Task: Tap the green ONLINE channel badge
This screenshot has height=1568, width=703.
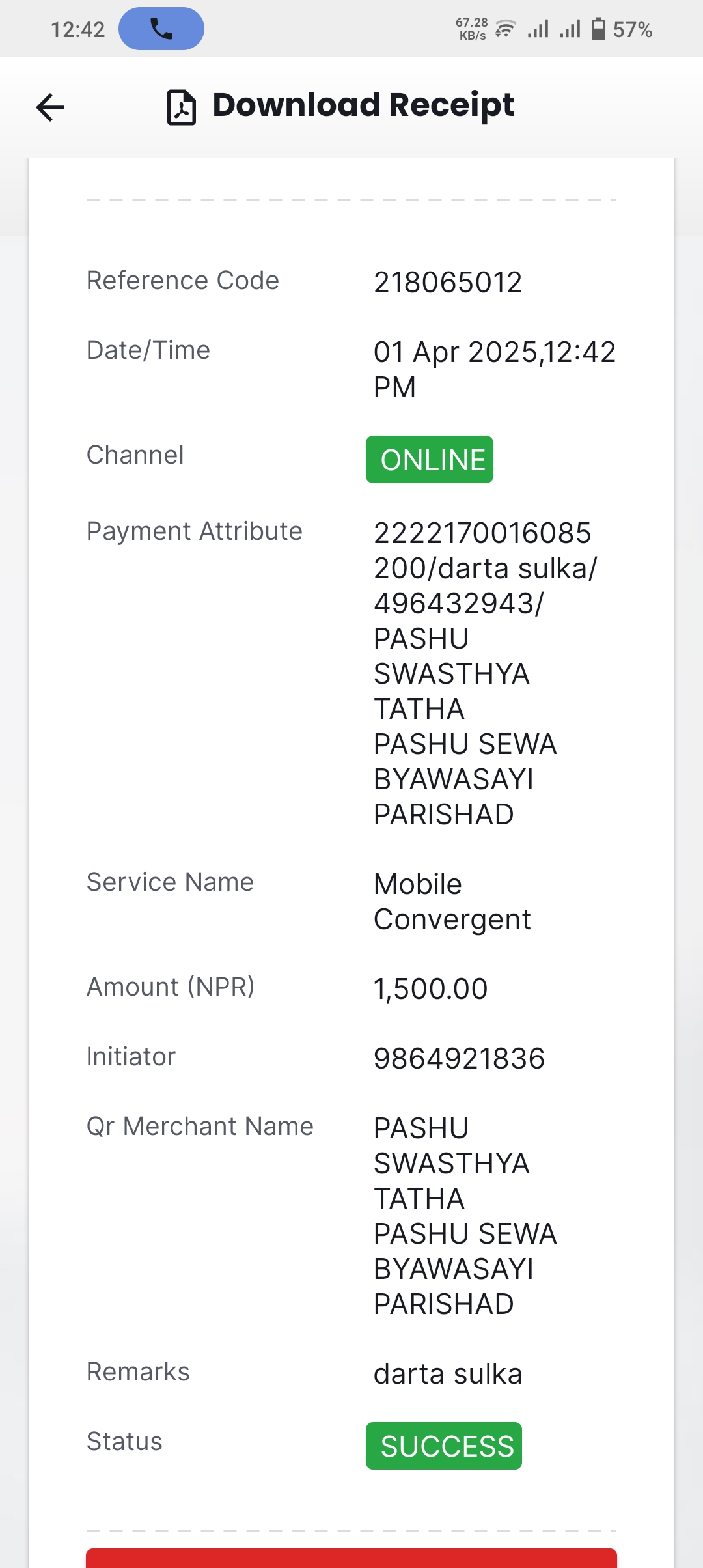Action: tap(430, 460)
